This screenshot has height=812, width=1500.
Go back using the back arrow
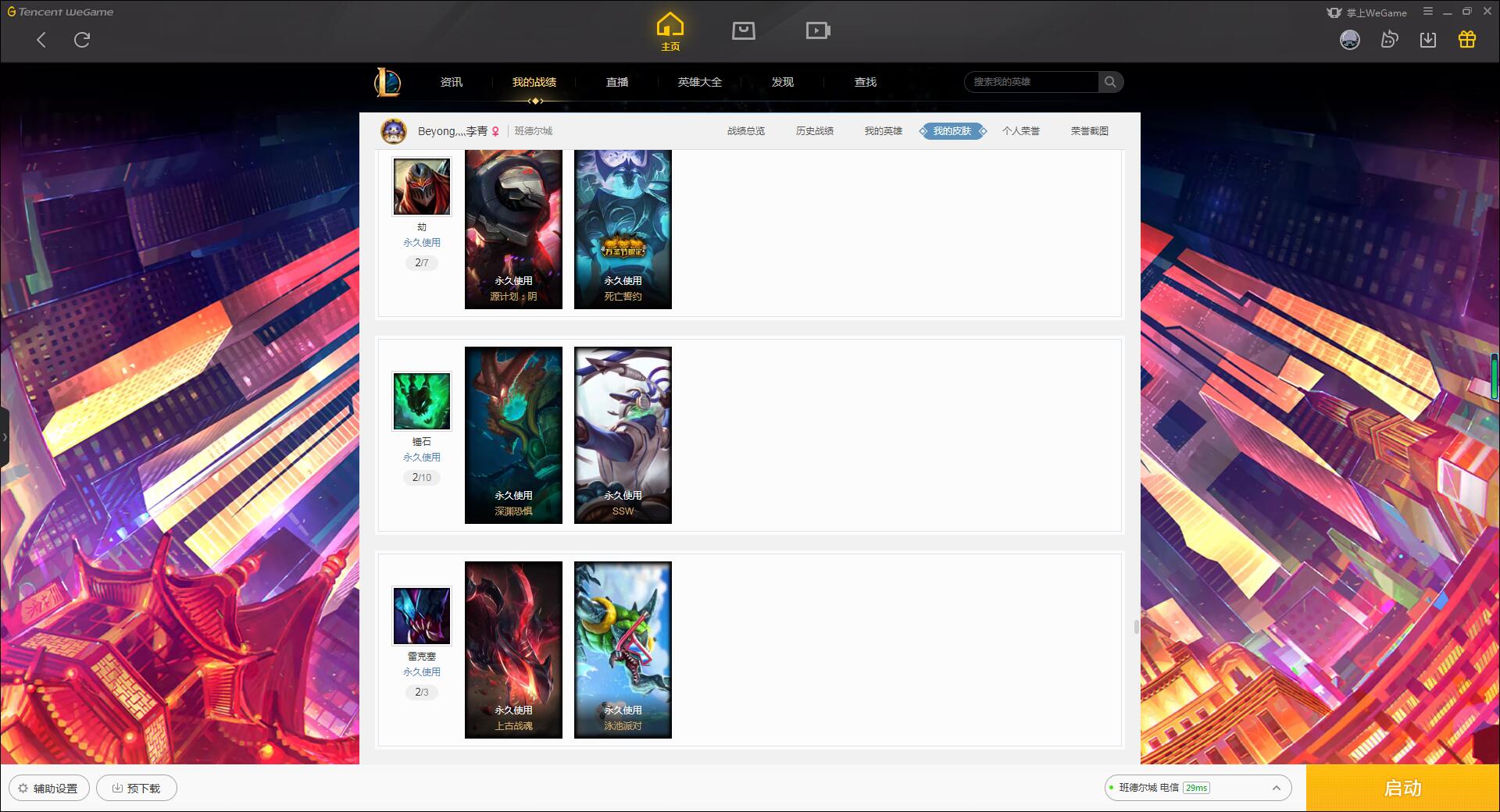tap(41, 40)
